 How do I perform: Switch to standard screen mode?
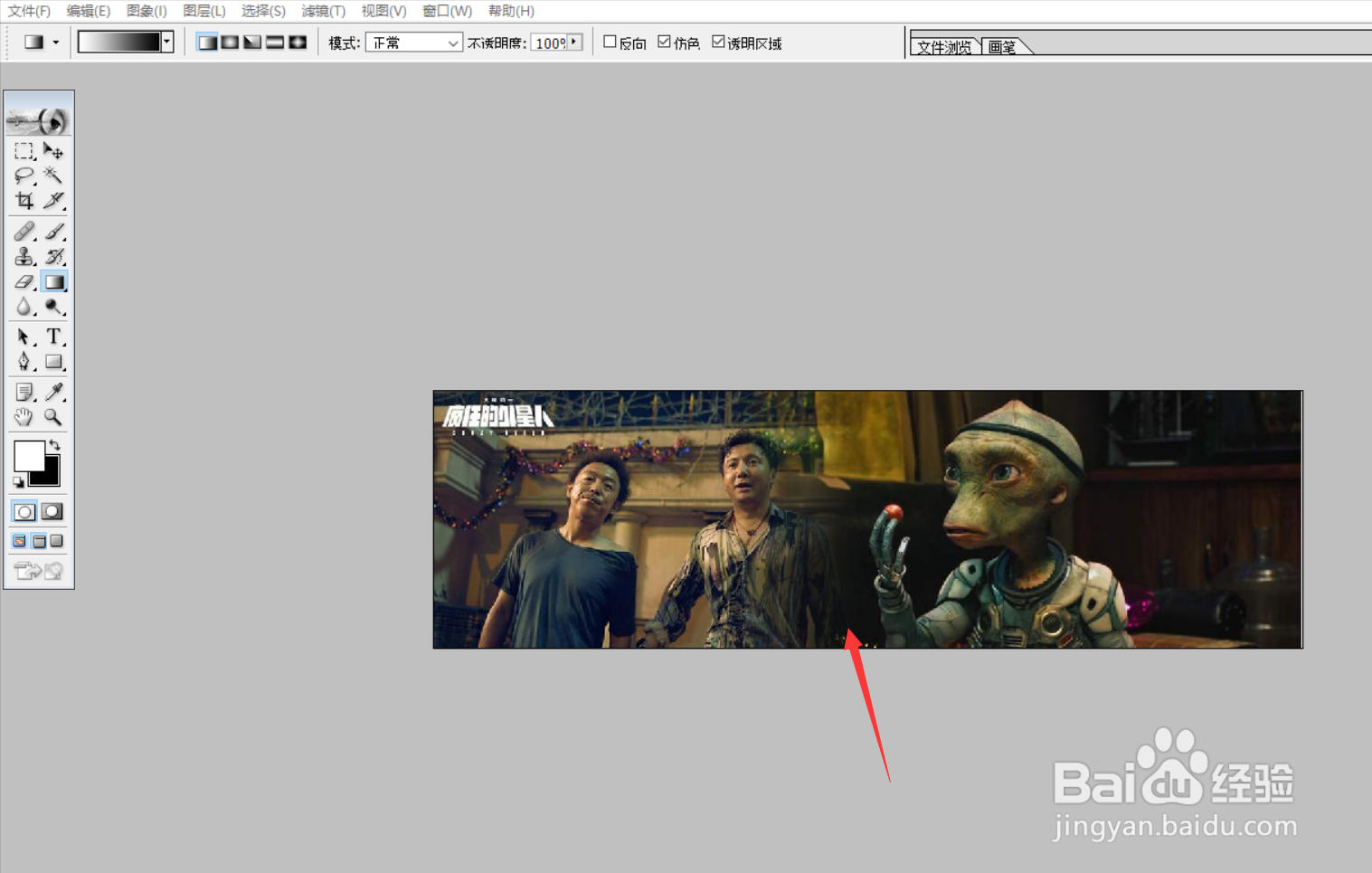tap(19, 541)
